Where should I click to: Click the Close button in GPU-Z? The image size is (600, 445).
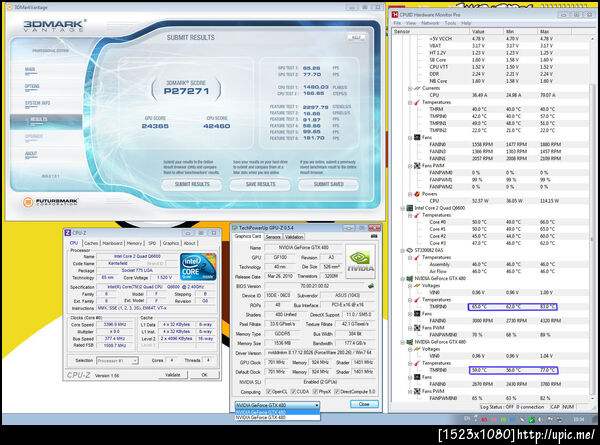point(364,404)
